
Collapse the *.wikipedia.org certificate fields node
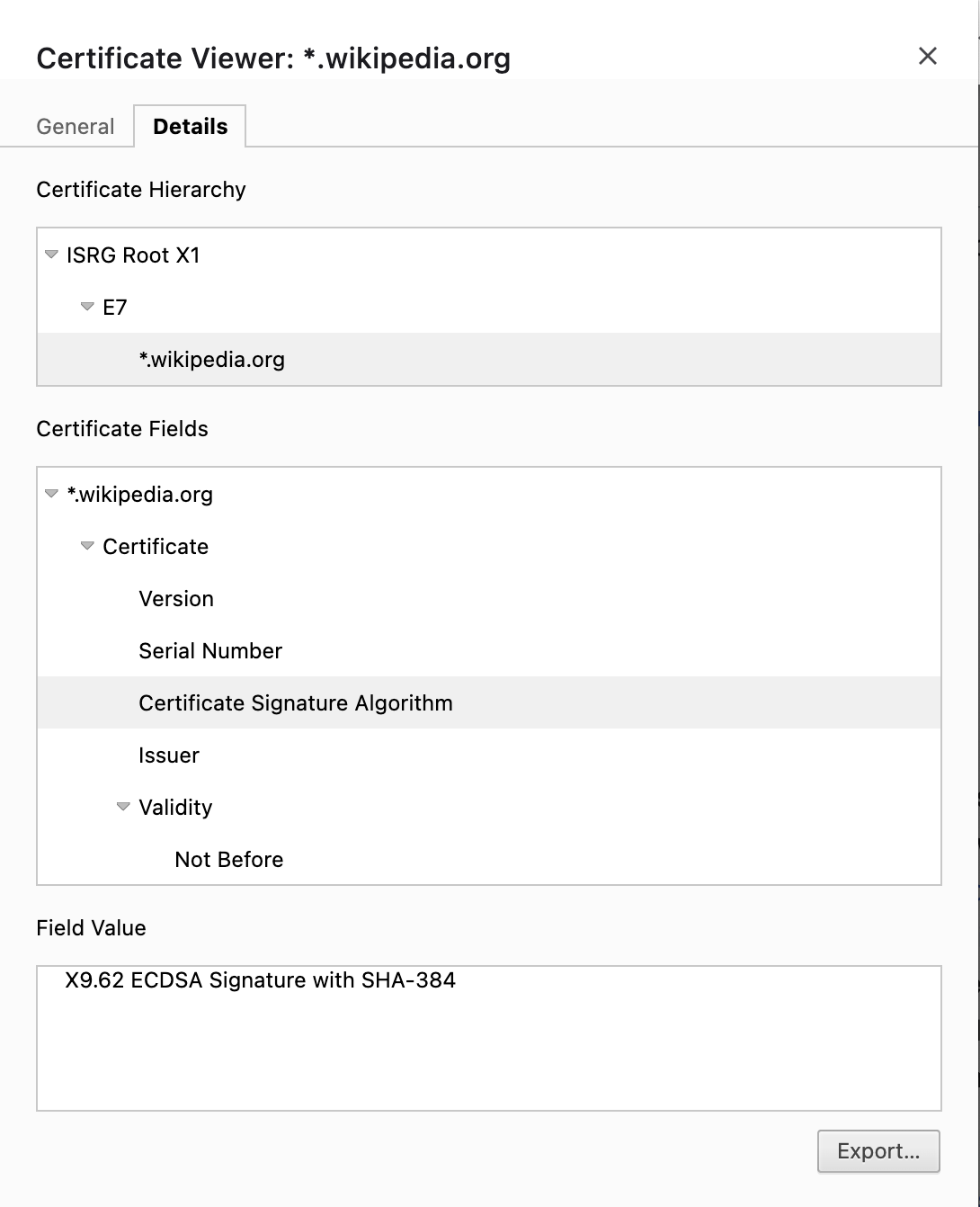[x=51, y=494]
